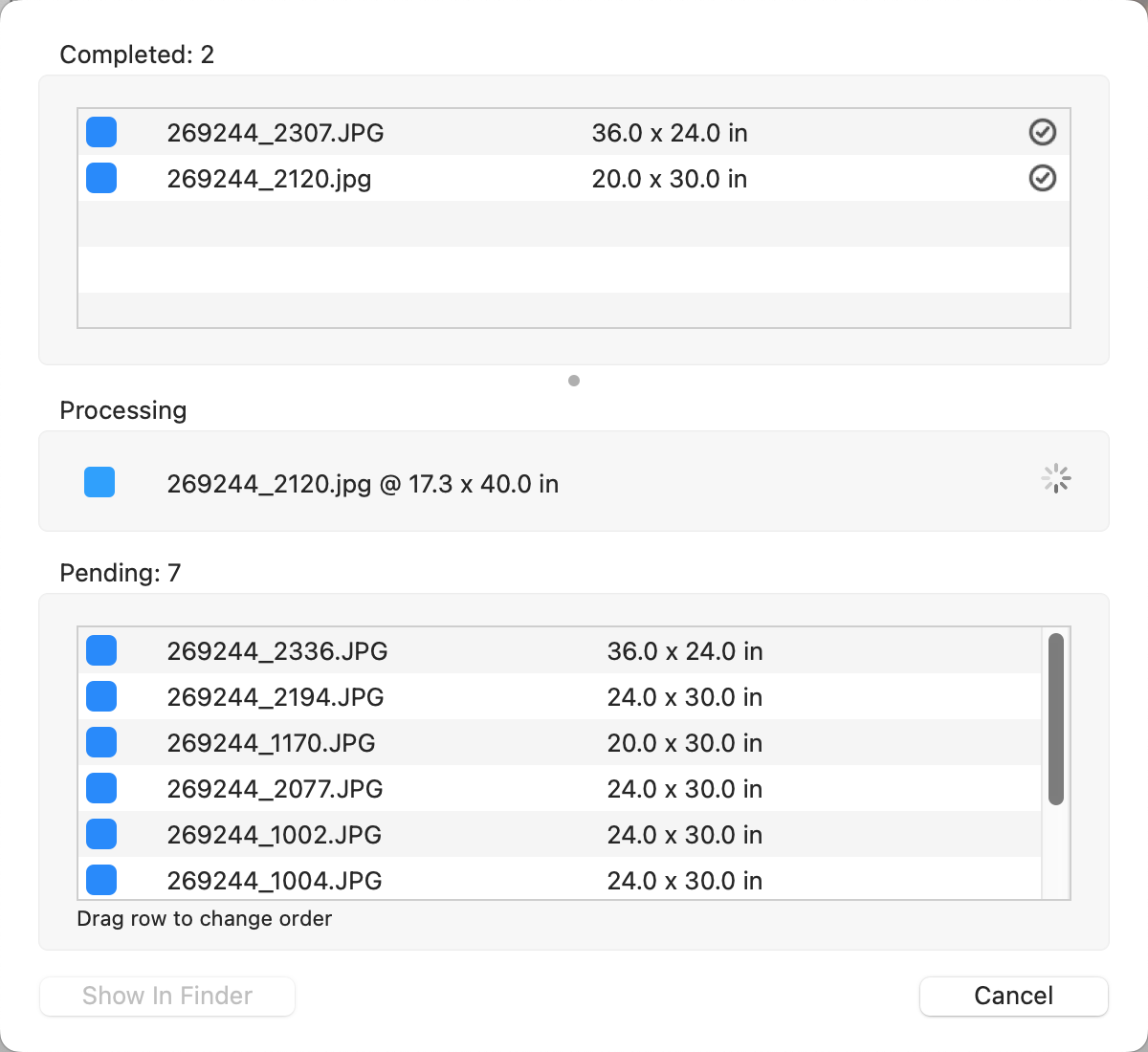The height and width of the screenshot is (1052, 1148).
Task: Click the completed checkmark for 269244_2307.JPG
Action: pos(1042,132)
